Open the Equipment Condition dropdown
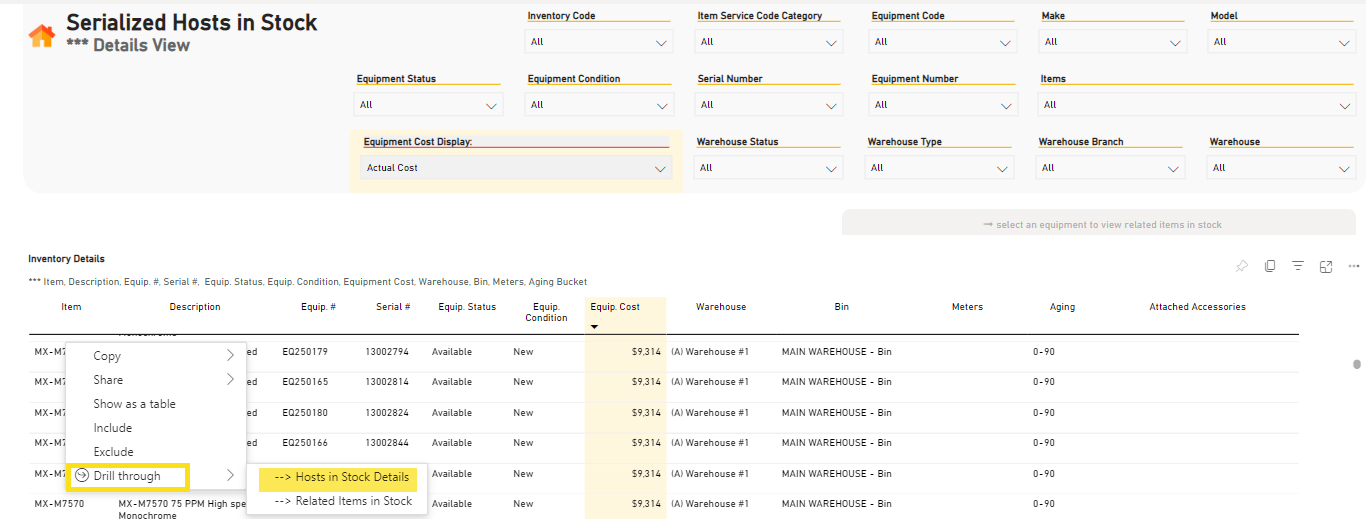The width and height of the screenshot is (1366, 519). (x=599, y=105)
